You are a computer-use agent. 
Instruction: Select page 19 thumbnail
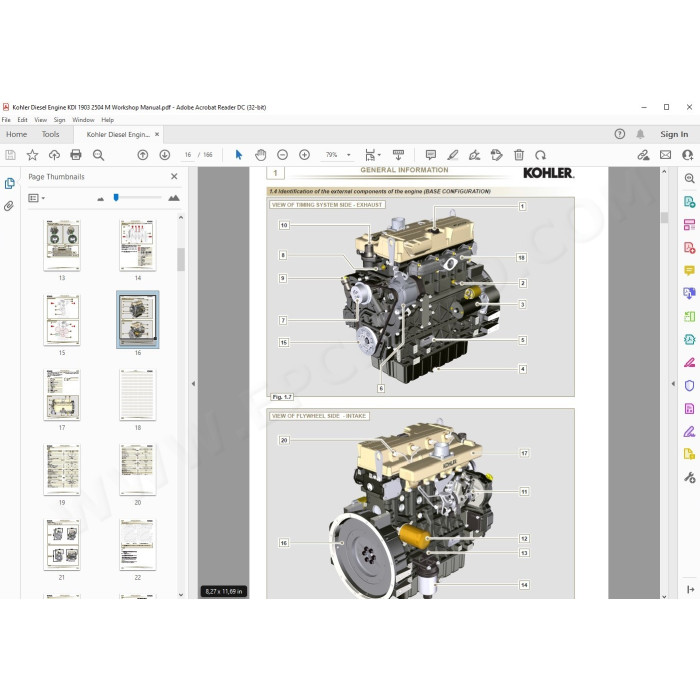62,470
